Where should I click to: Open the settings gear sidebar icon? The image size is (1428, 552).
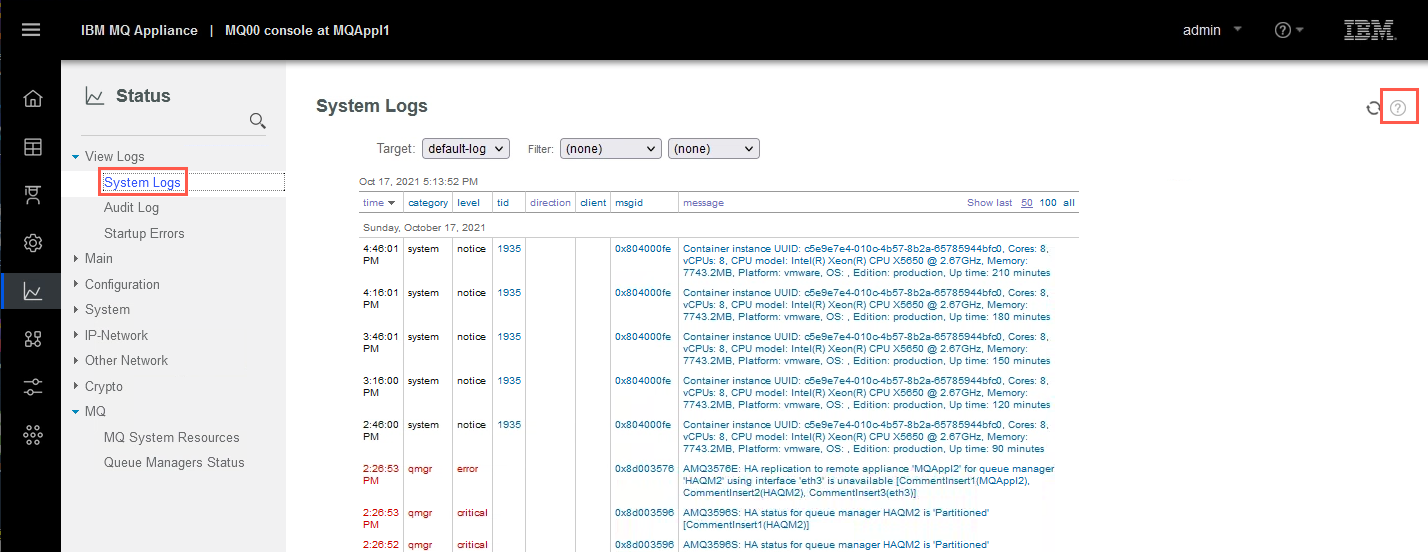point(33,243)
